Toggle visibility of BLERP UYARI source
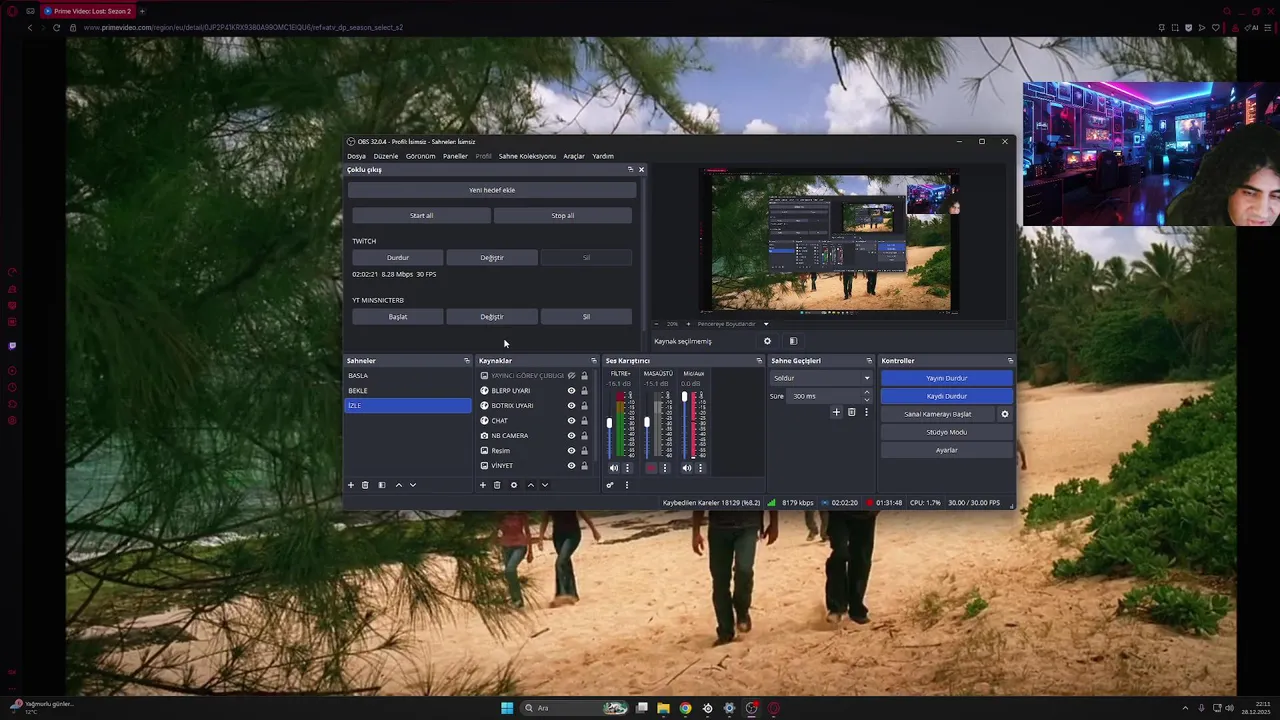The image size is (1280, 720). pos(571,391)
